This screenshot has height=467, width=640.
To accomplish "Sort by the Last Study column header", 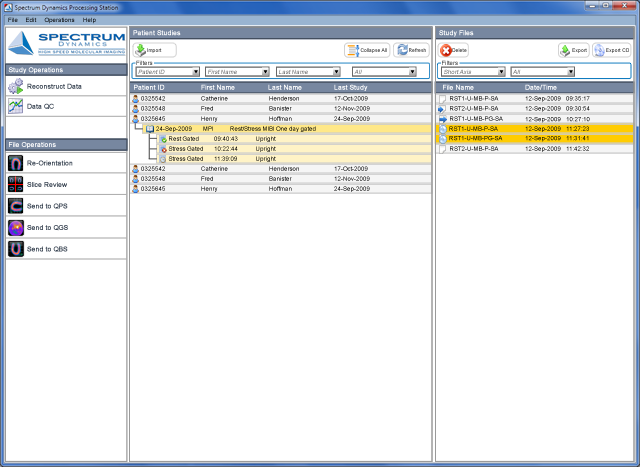I will (x=350, y=87).
